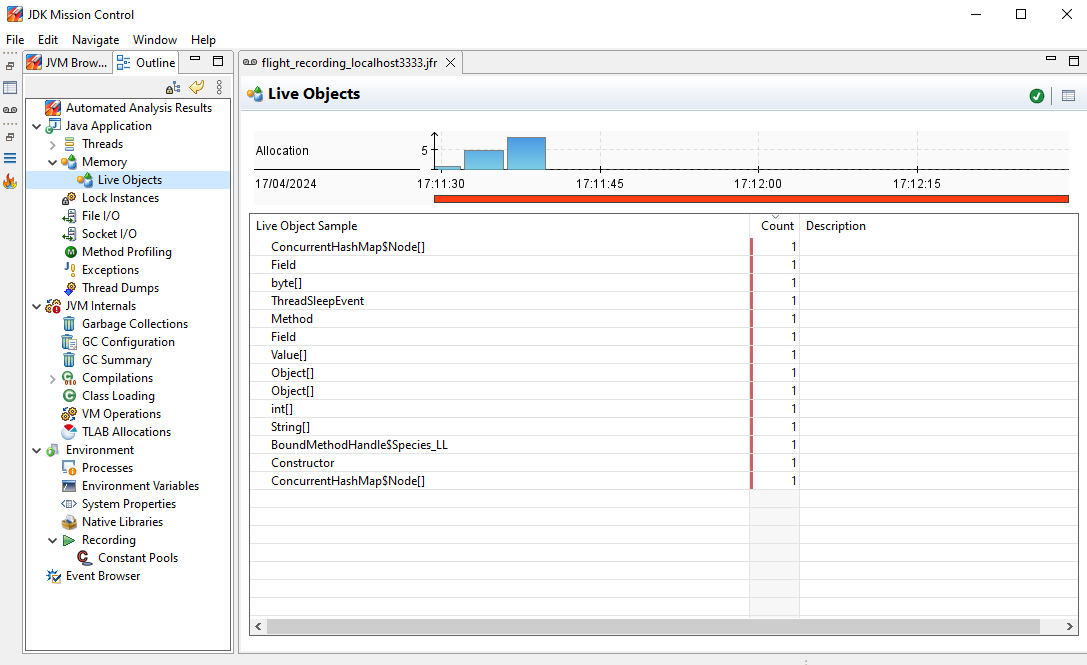Click the green analysis result checkmark icon
Image resolution: width=1087 pixels, height=665 pixels.
[x=1036, y=96]
